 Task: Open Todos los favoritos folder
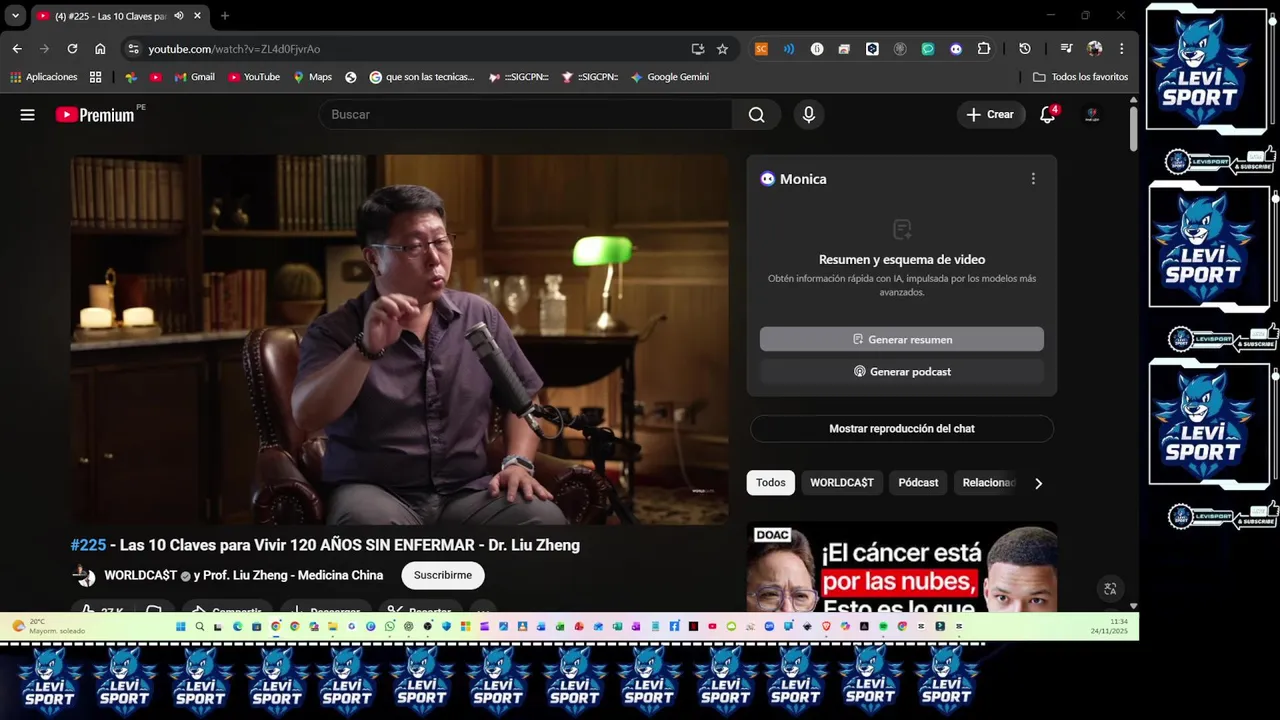pos(1080,77)
